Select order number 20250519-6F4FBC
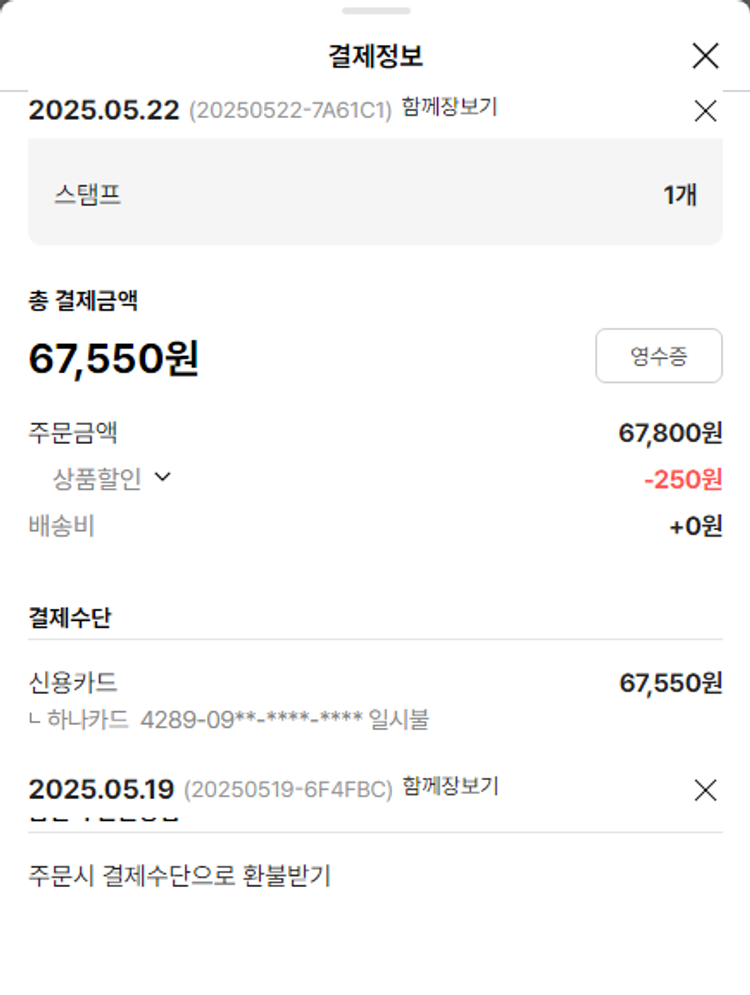Screen dimensions: 750x995 click(x=288, y=790)
